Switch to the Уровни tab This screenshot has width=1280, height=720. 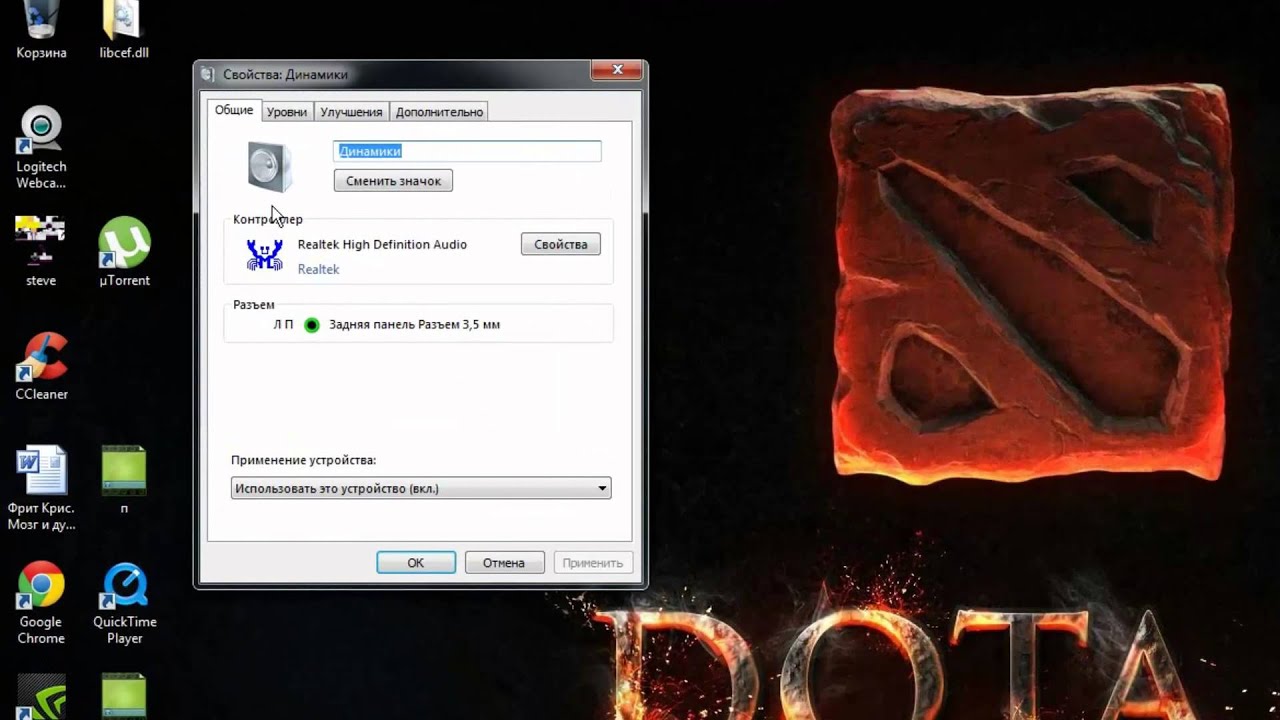click(x=287, y=112)
